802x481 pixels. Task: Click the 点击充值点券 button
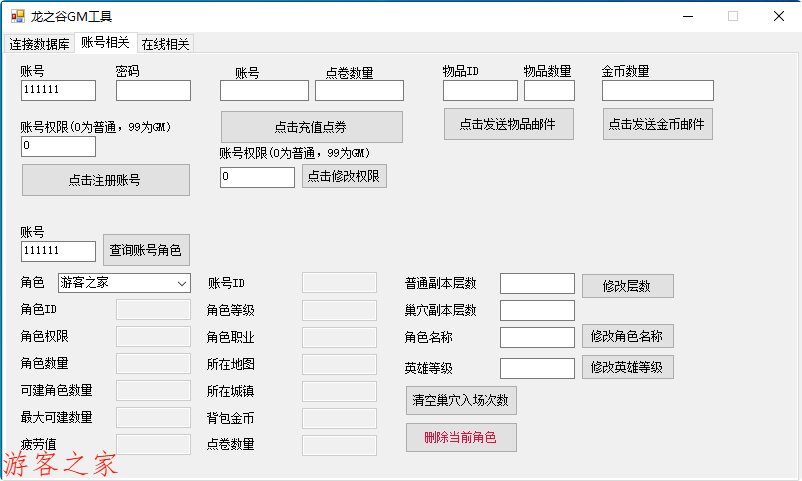click(311, 127)
